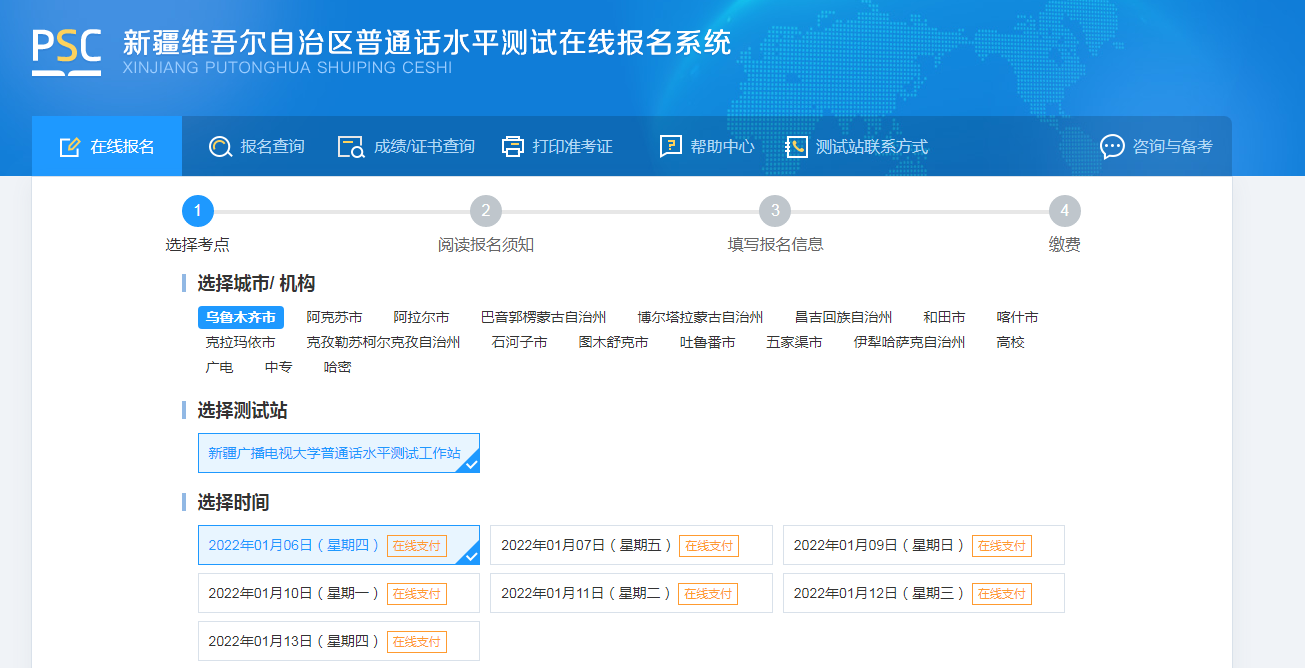This screenshot has width=1305, height=668.
Task: Click the 在线报名 pencil edit icon
Action: click(69, 147)
